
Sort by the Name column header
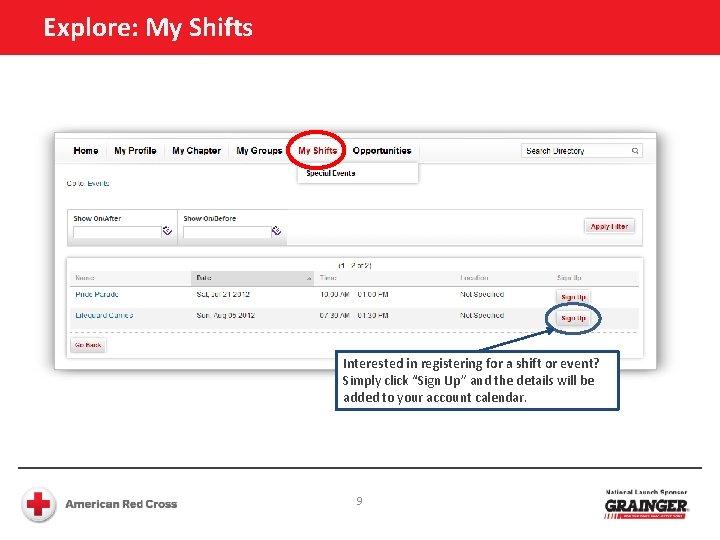tap(84, 278)
